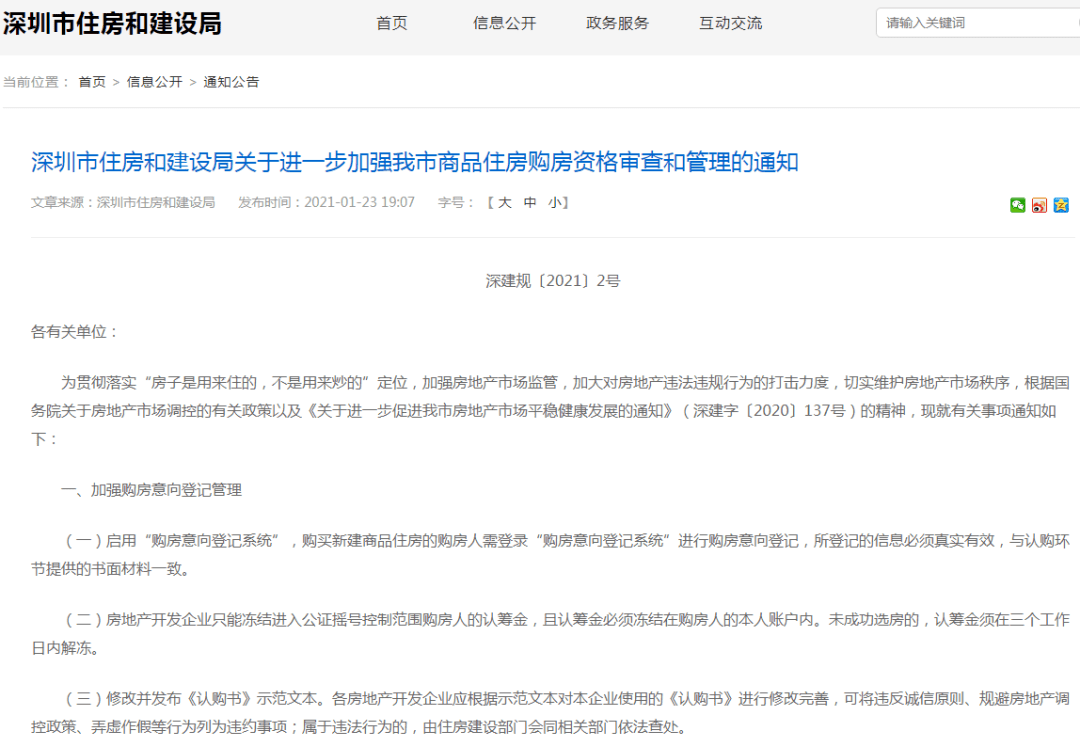Open 互动交流 navigation menu

pos(730,23)
